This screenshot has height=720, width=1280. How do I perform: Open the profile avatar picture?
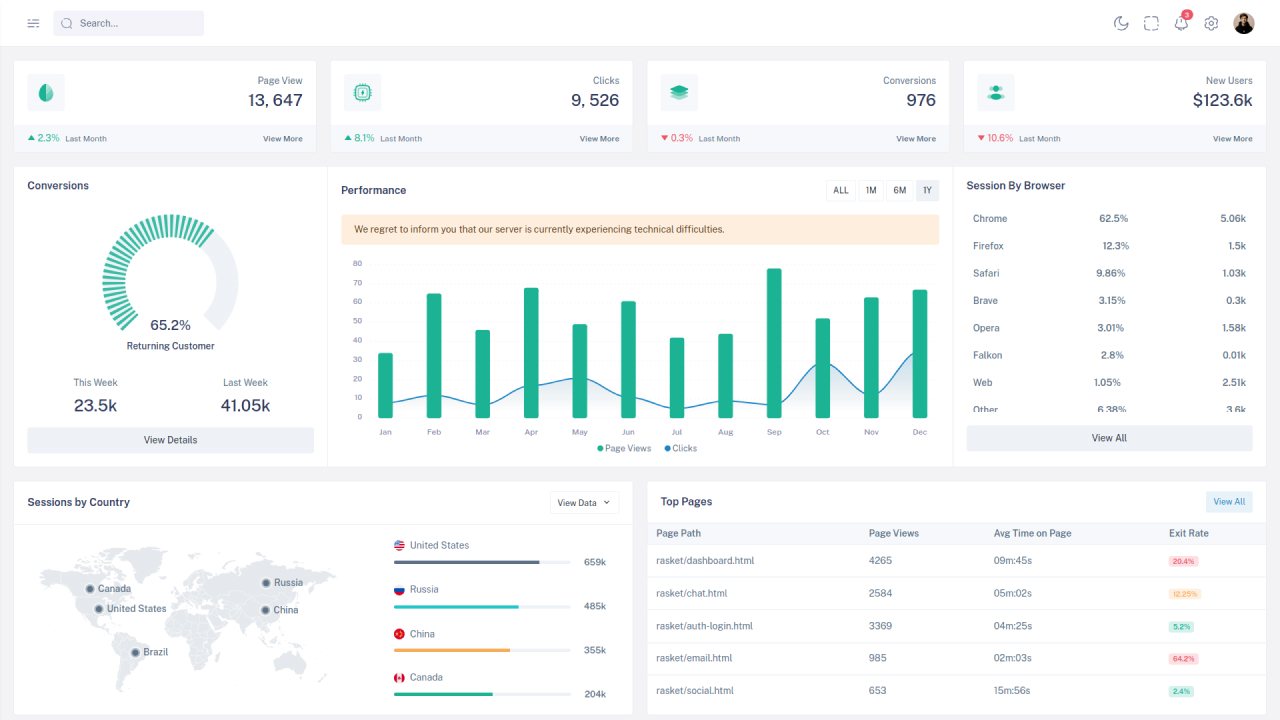click(1245, 22)
